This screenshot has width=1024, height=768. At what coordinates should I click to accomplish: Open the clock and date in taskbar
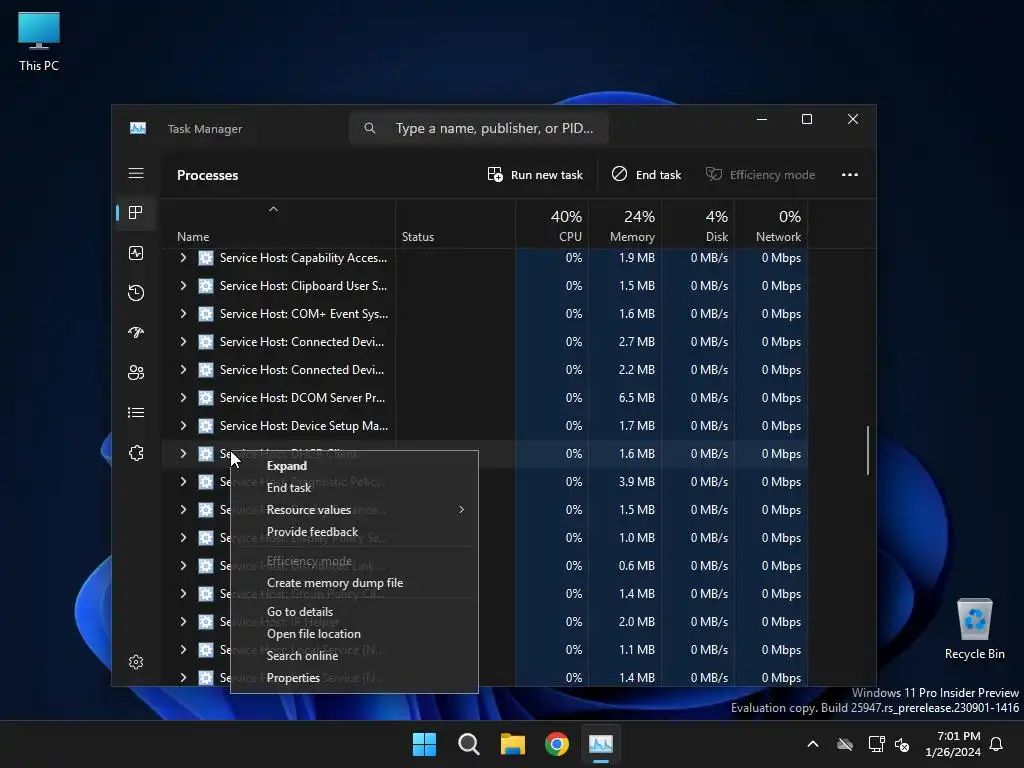[x=953, y=744]
